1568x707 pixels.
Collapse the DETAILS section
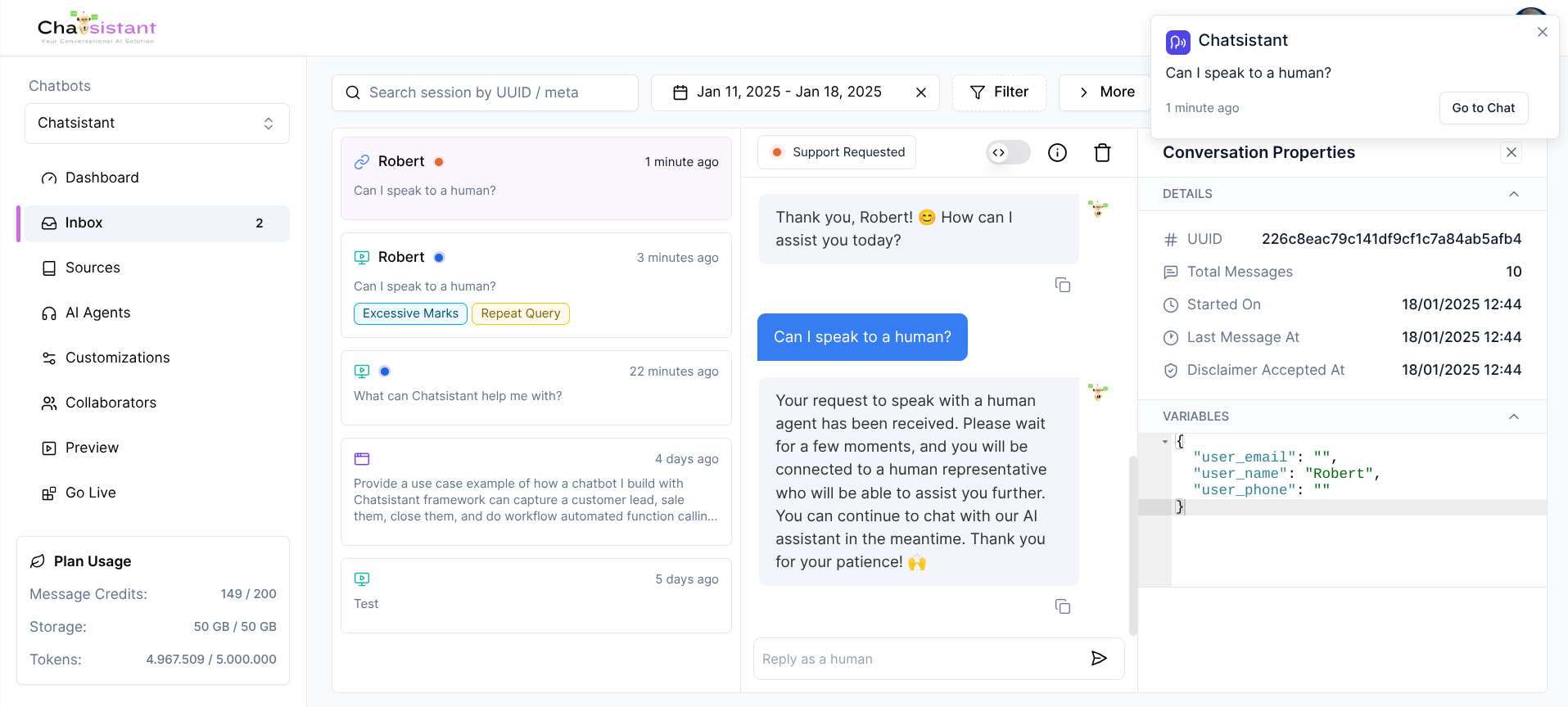(1514, 194)
